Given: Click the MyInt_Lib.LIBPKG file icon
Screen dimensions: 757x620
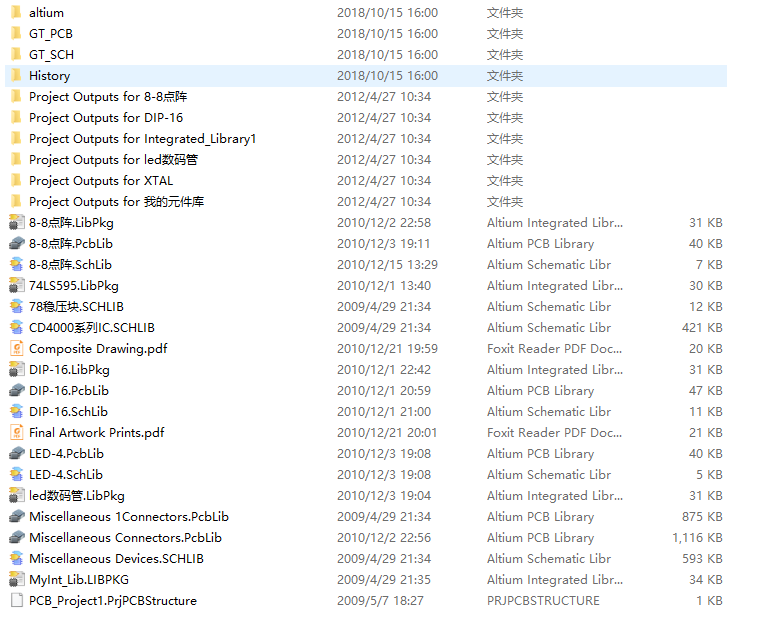Looking at the screenshot, I should (x=16, y=580).
